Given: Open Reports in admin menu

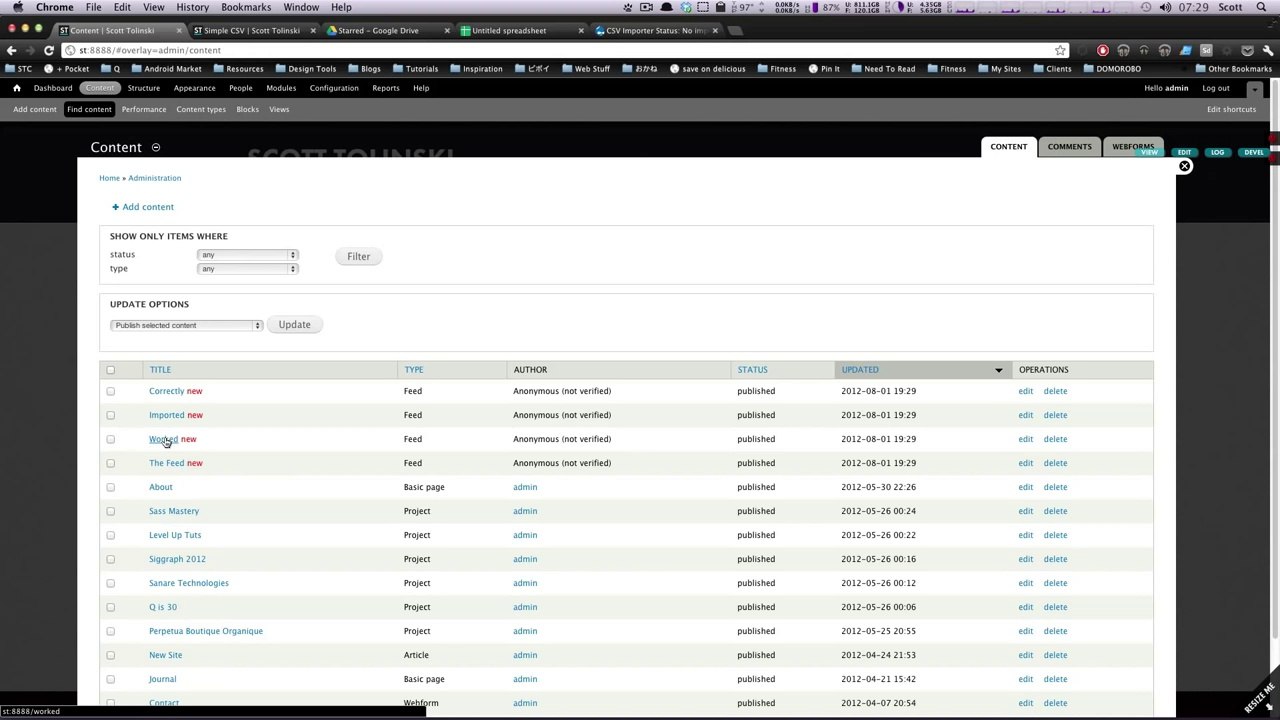Looking at the screenshot, I should (x=386, y=88).
